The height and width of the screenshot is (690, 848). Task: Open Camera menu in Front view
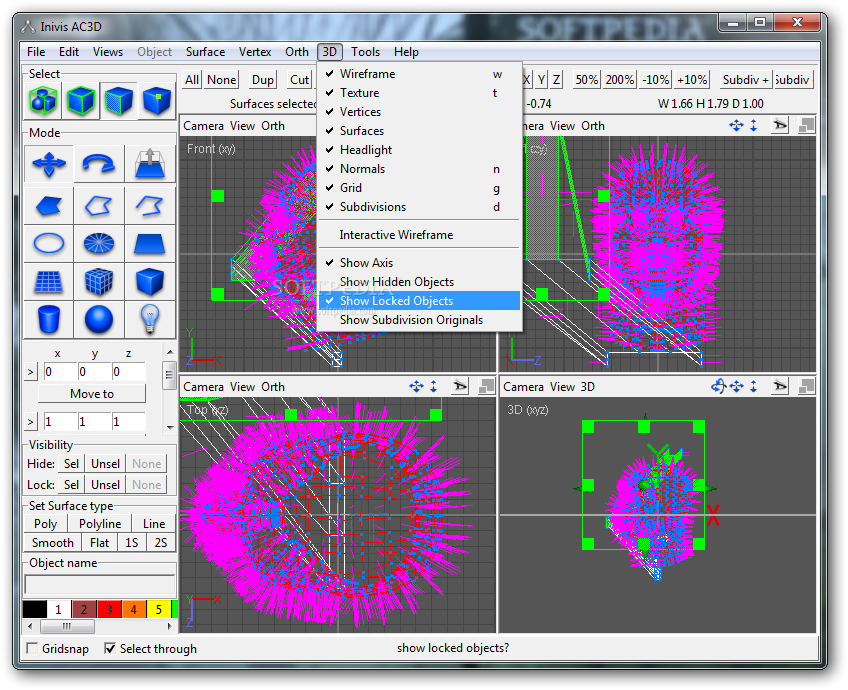pyautogui.click(x=203, y=126)
